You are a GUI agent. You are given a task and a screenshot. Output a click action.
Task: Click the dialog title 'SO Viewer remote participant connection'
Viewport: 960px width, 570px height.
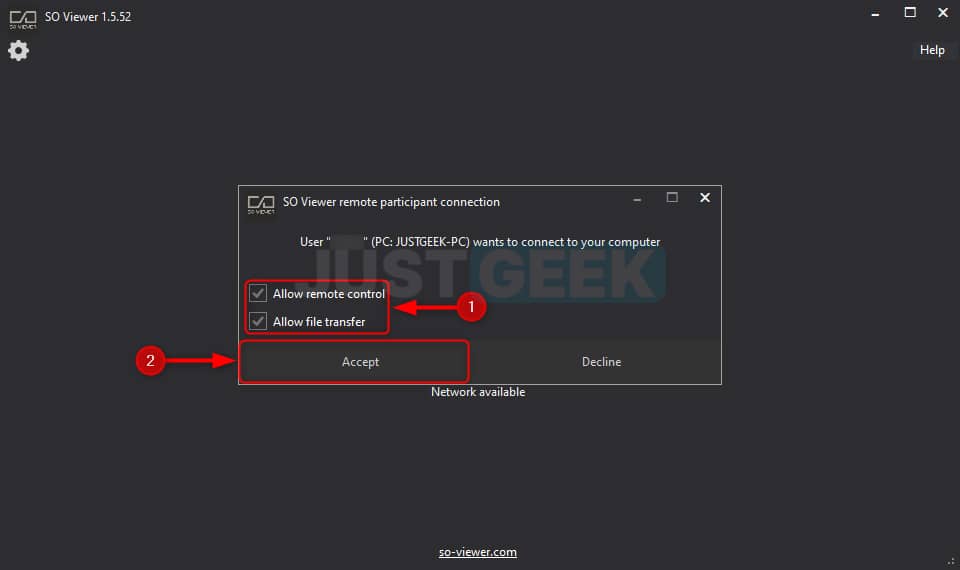point(391,202)
